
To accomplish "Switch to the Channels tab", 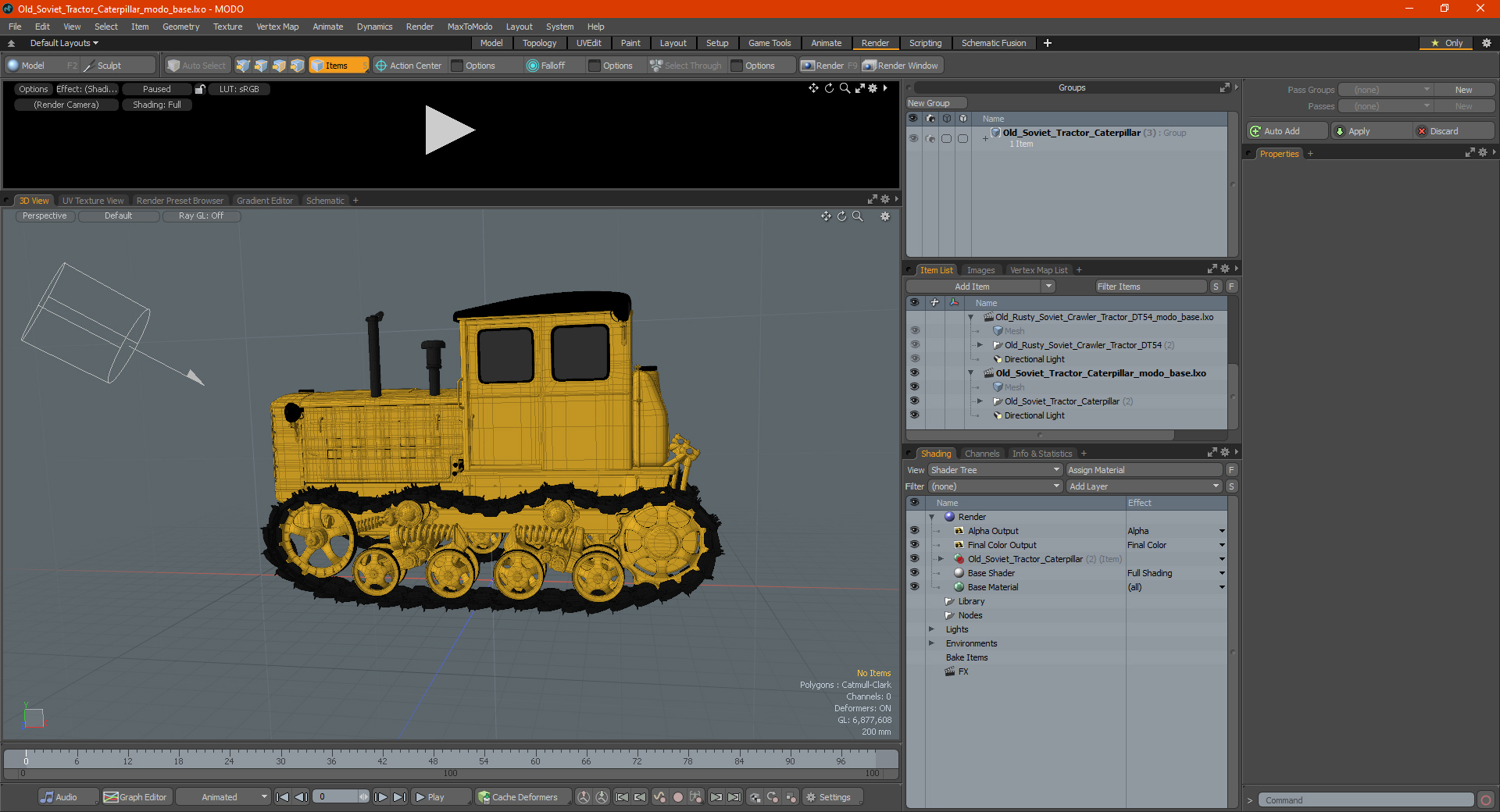I will tap(981, 454).
